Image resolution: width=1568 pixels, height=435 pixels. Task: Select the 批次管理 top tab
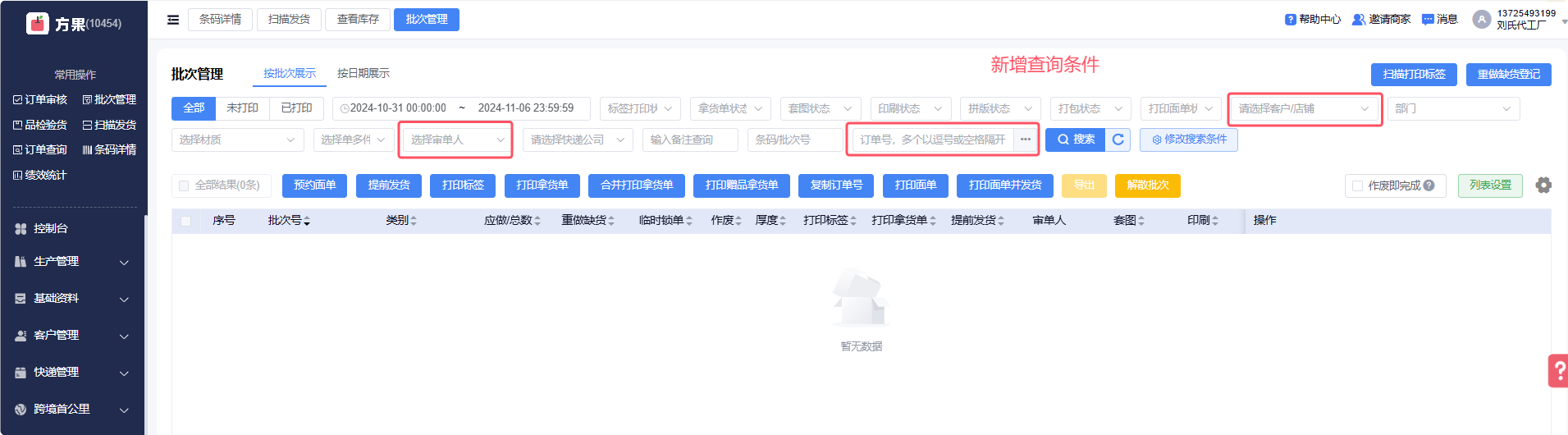[427, 20]
